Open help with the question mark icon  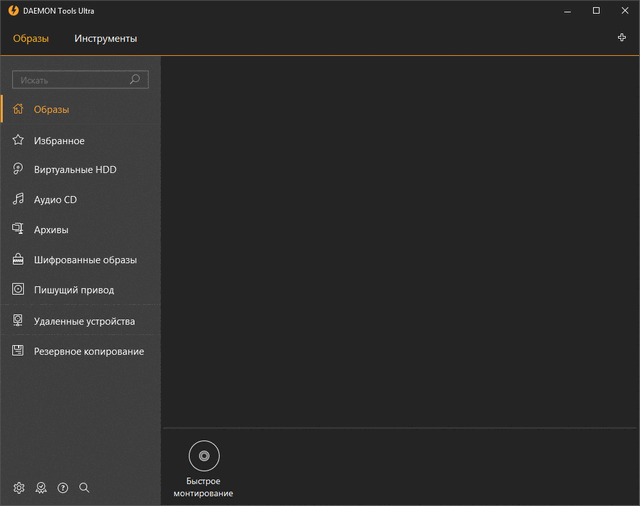point(63,488)
